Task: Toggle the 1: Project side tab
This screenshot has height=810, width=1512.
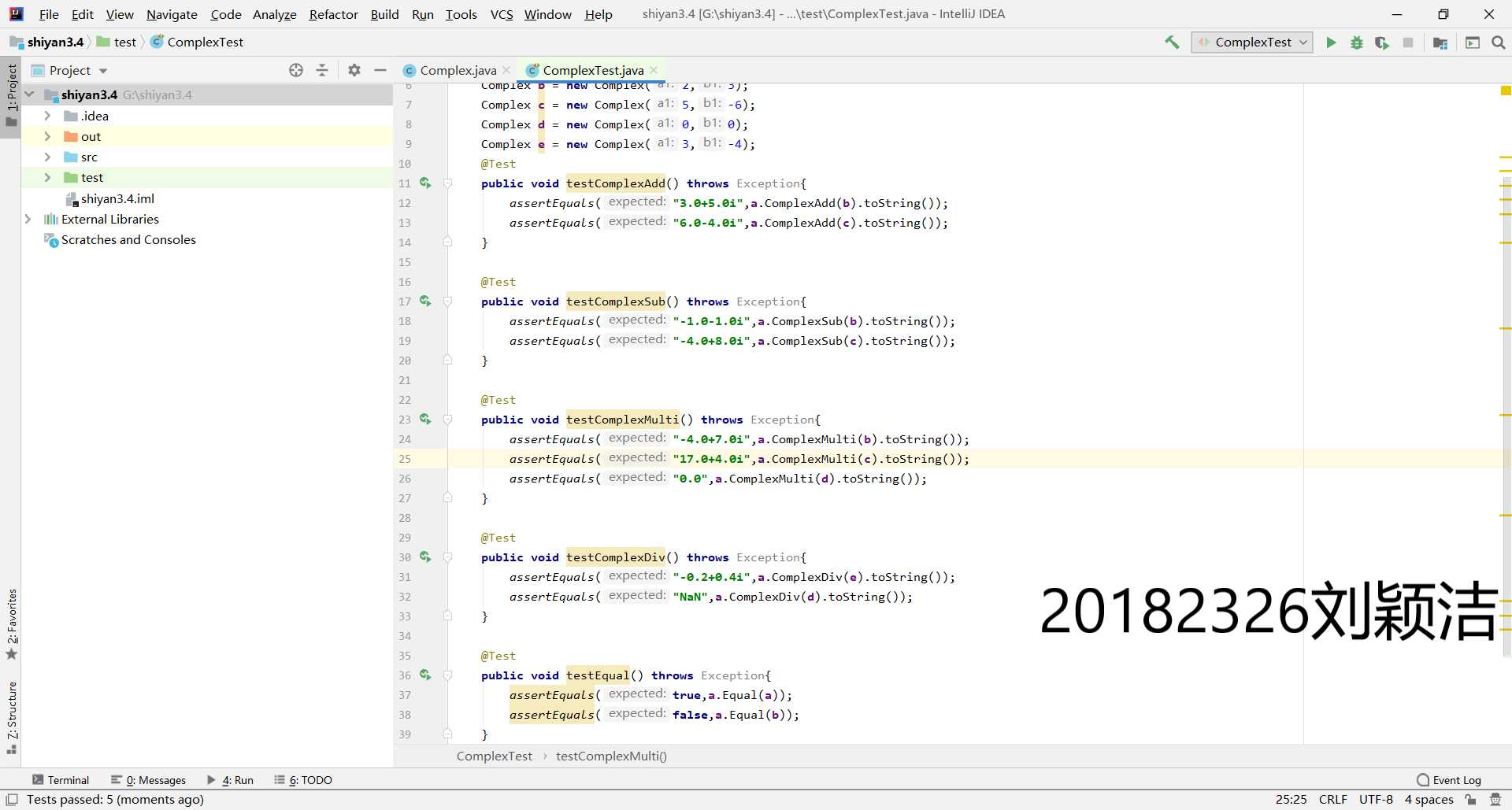Action: click(x=11, y=96)
